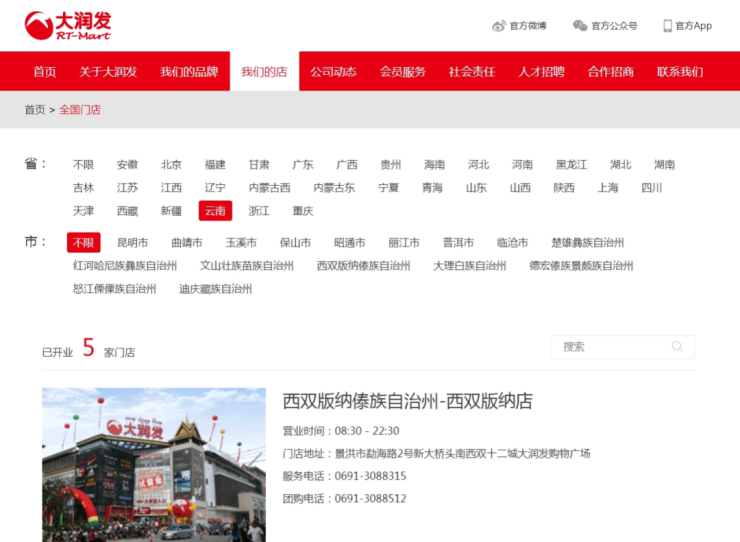The image size is (740, 542).
Task: Open 人才招聘 menu item
Action: pyautogui.click(x=541, y=72)
